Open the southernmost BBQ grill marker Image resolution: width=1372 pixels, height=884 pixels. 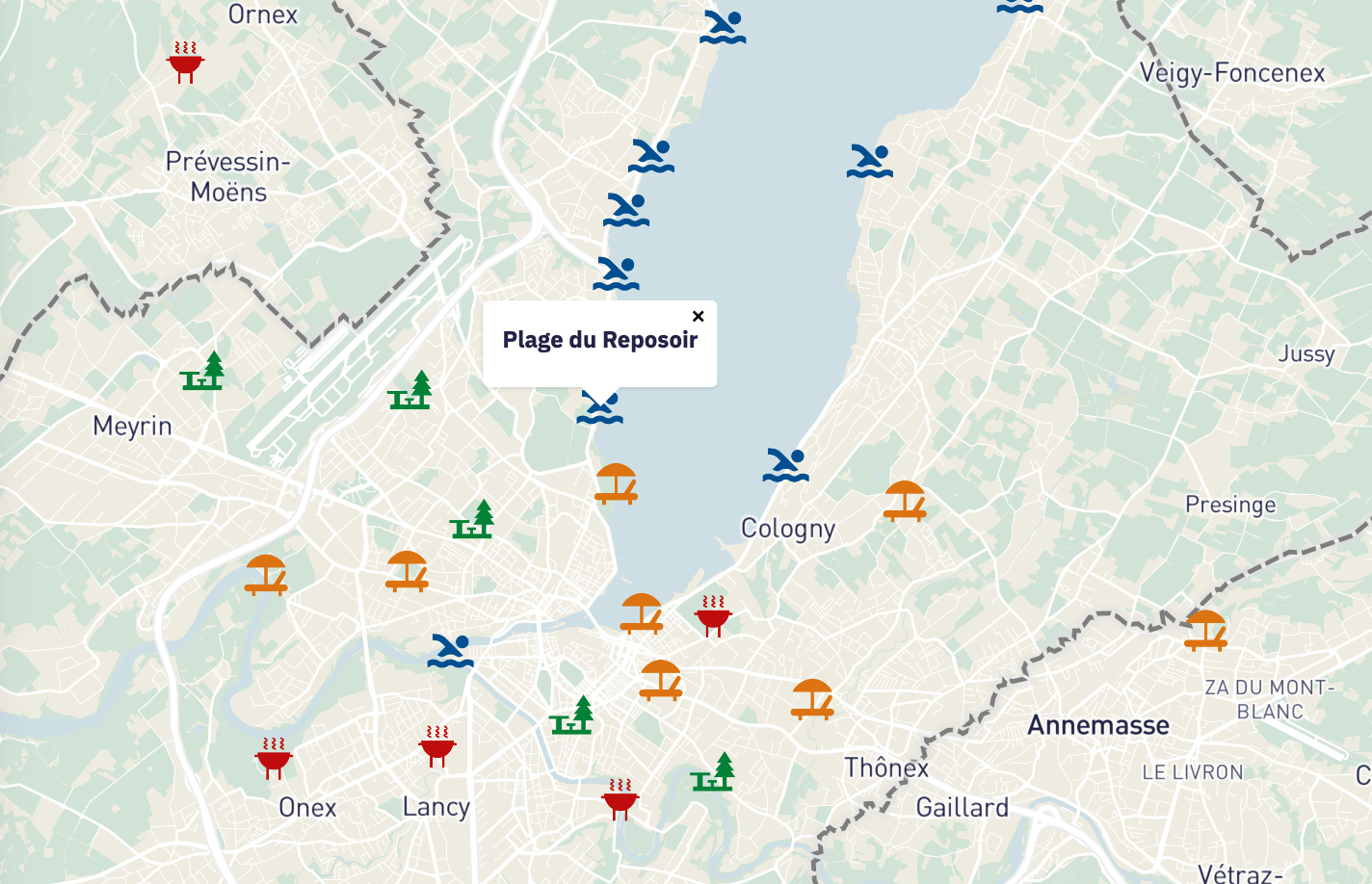tap(620, 799)
